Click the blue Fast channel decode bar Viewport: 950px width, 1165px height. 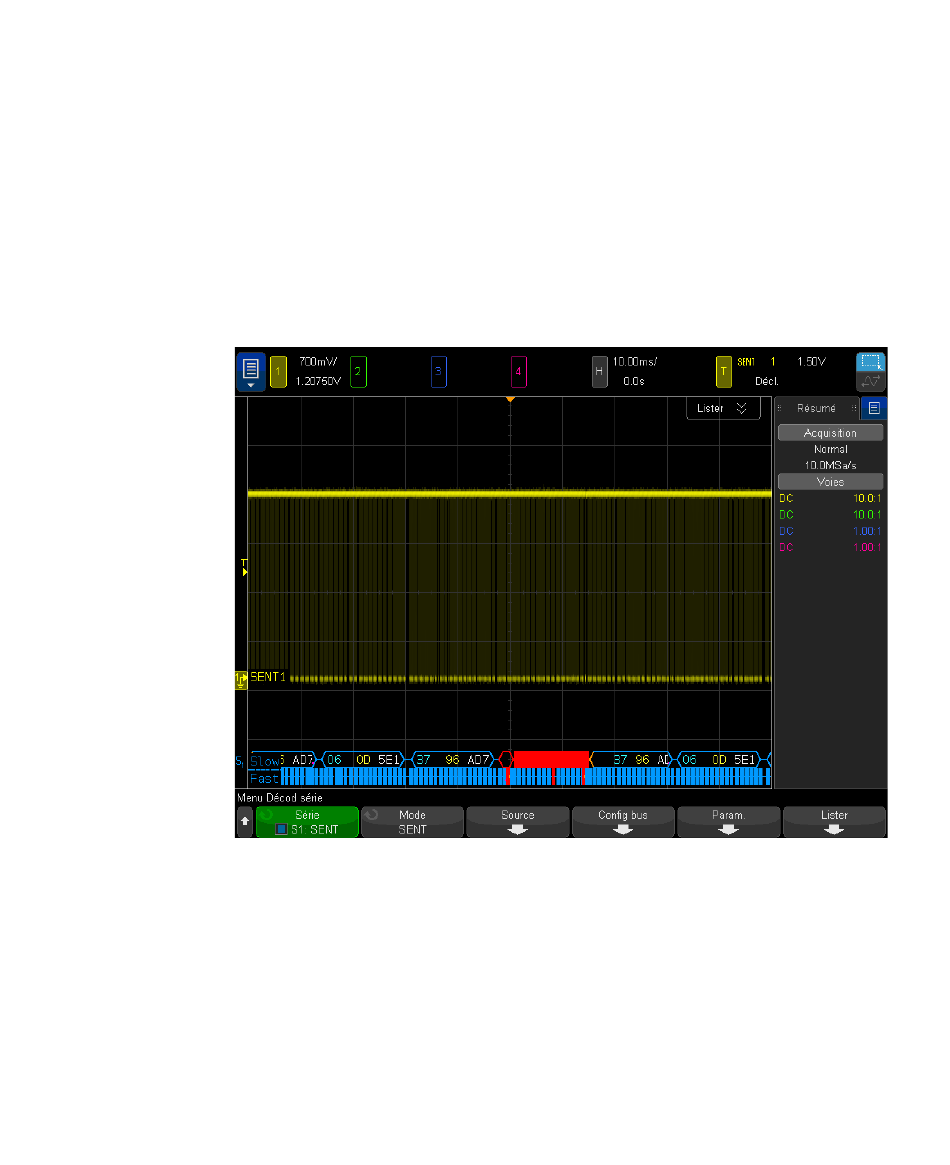(525, 777)
